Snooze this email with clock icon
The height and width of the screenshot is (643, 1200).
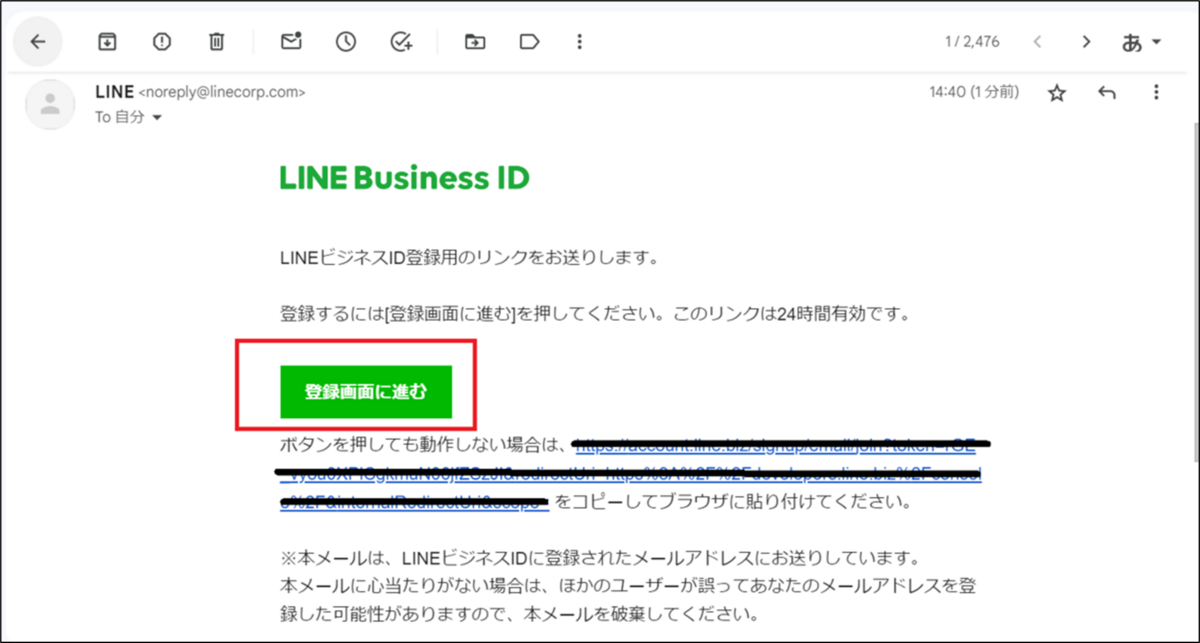[x=346, y=41]
